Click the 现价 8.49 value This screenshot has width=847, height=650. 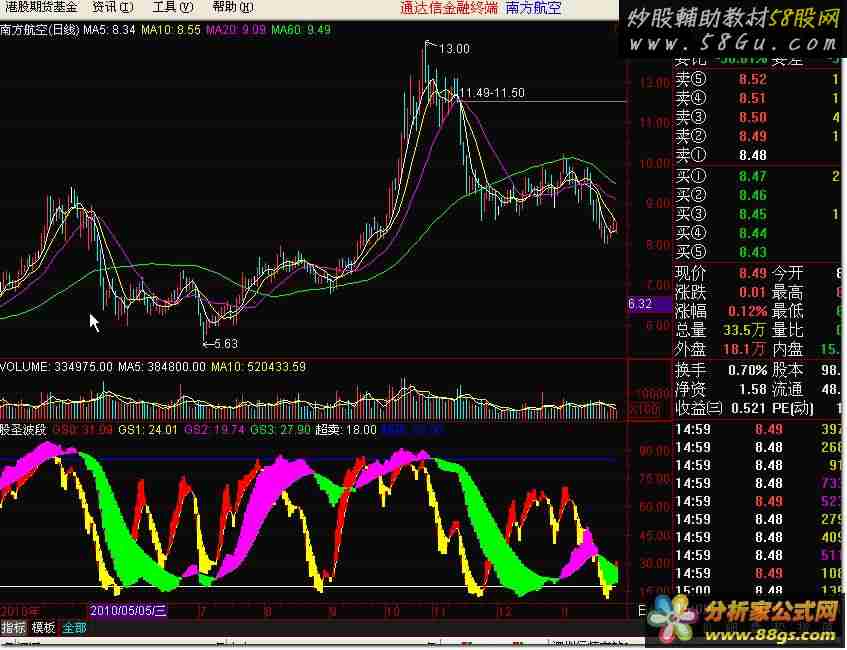point(752,273)
